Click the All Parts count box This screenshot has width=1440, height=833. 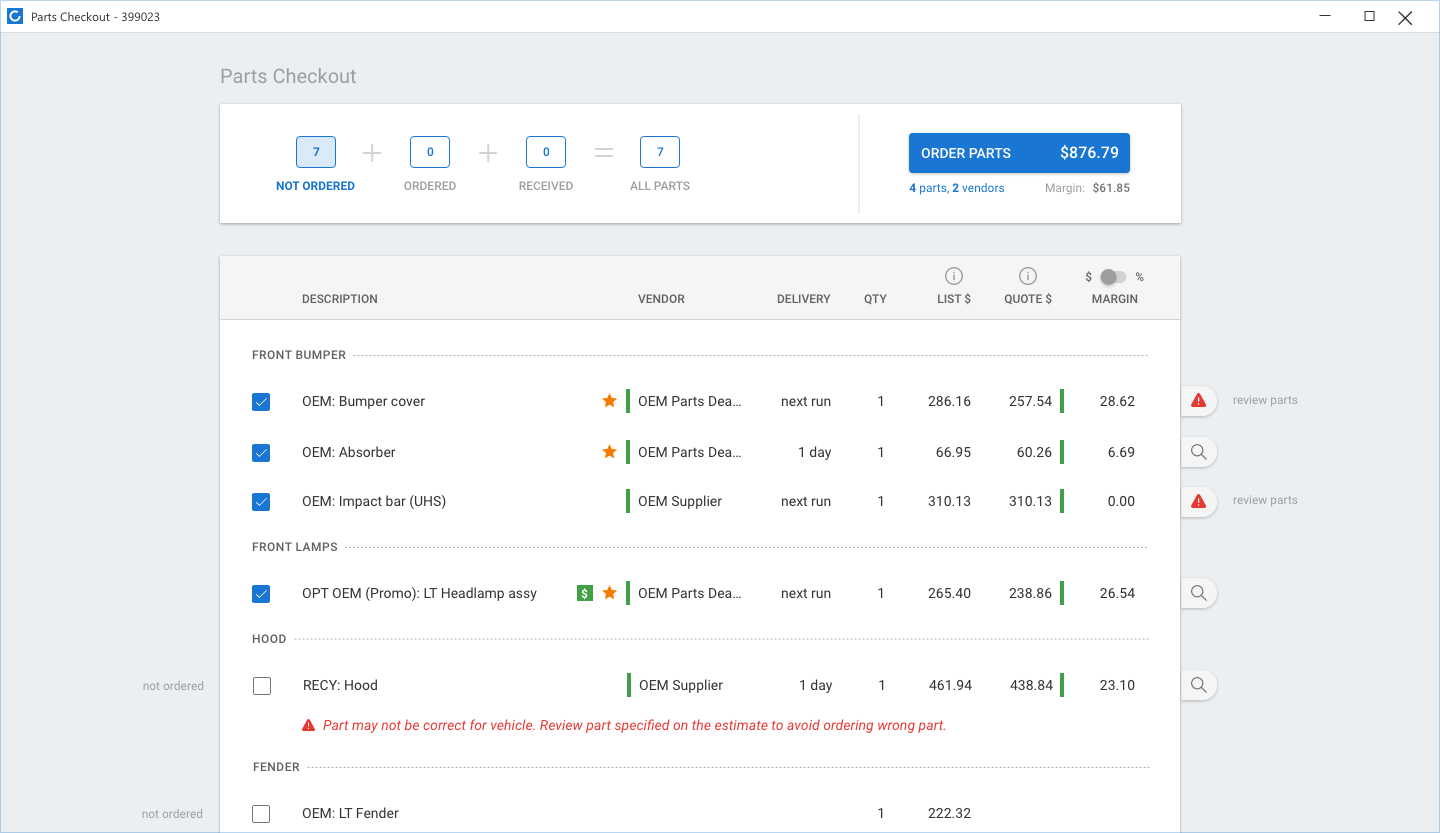(x=660, y=153)
